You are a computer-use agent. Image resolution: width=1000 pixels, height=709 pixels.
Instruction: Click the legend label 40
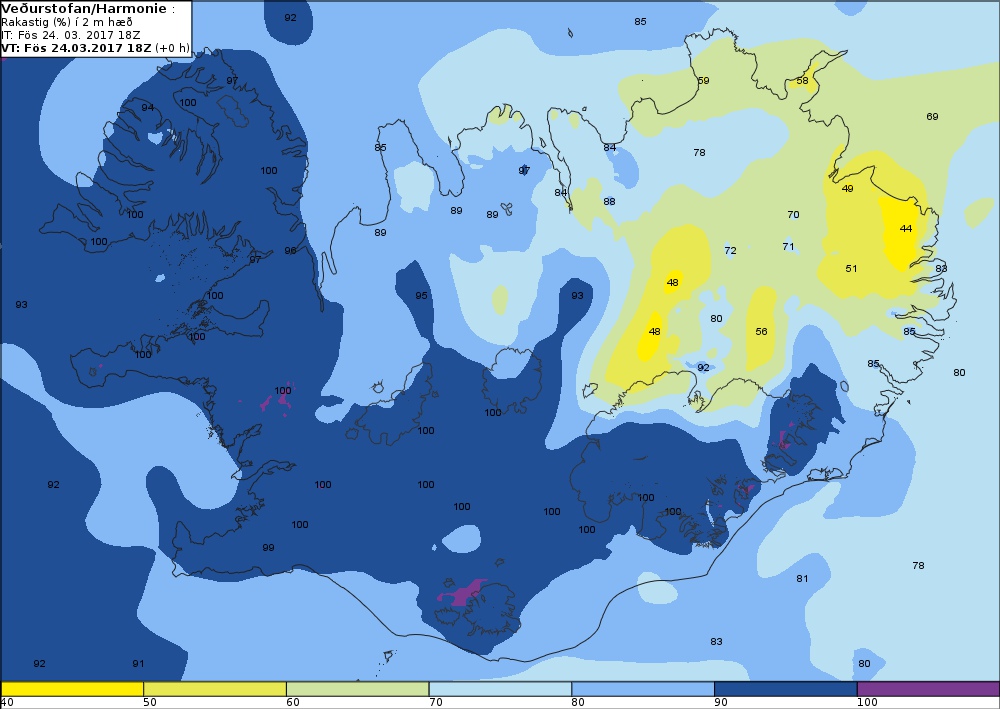coord(8,703)
